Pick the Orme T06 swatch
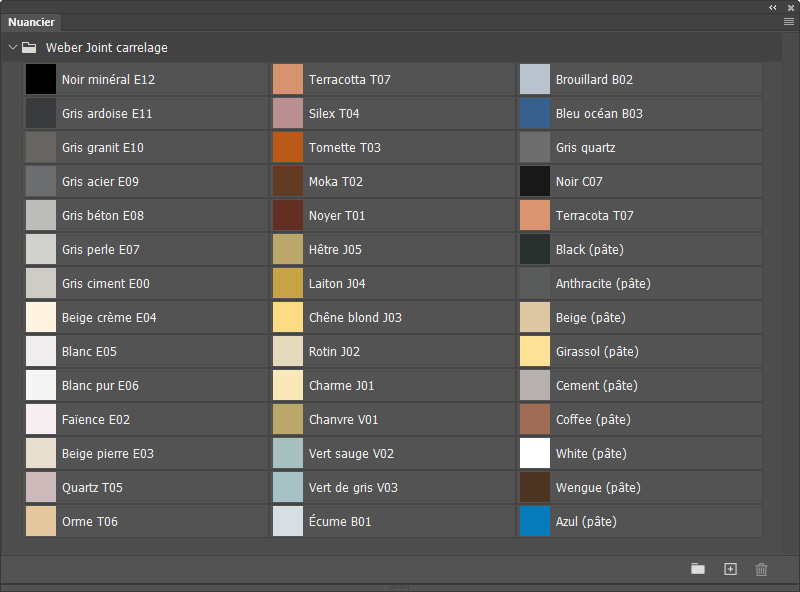The height and width of the screenshot is (592, 800). click(x=41, y=521)
